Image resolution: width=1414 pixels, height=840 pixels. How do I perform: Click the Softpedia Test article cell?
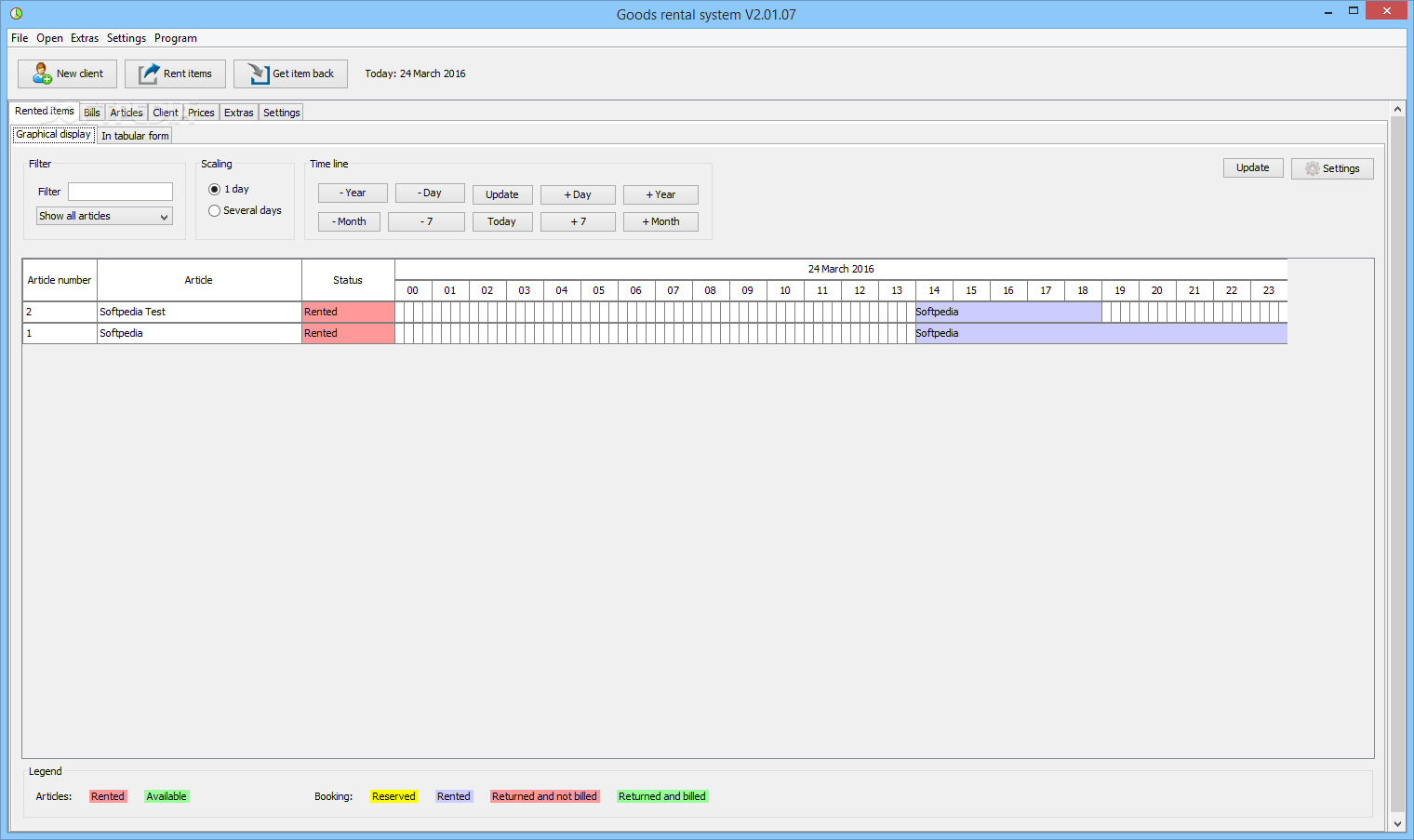pyautogui.click(x=199, y=312)
